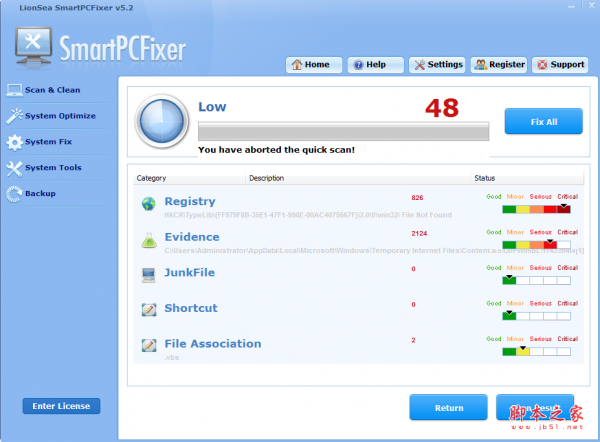Select Backup in the sidebar

[40, 193]
